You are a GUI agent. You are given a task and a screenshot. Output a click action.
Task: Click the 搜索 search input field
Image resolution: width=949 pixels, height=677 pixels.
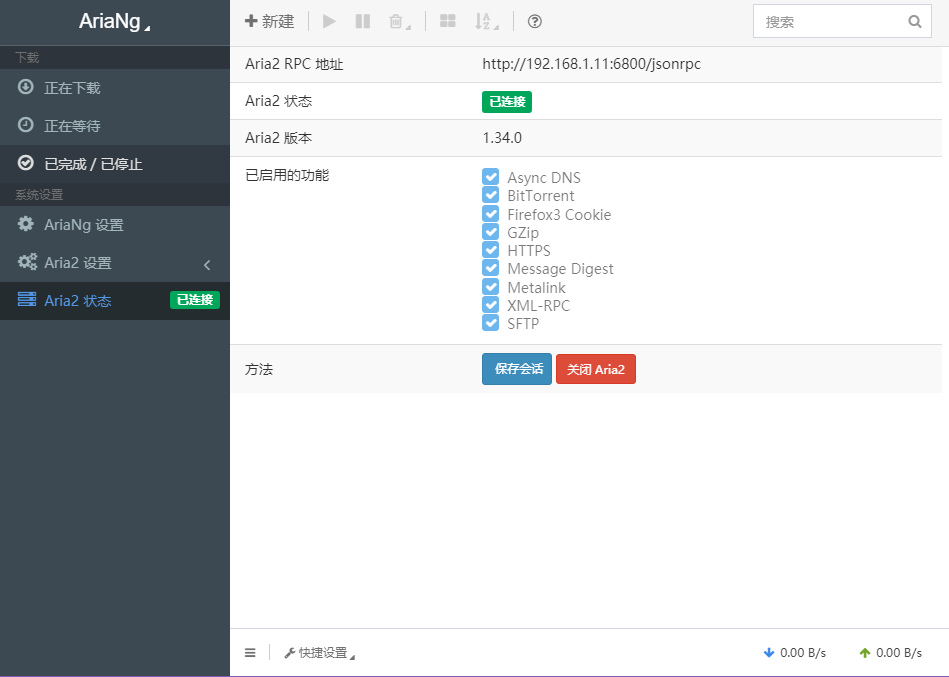coord(830,21)
